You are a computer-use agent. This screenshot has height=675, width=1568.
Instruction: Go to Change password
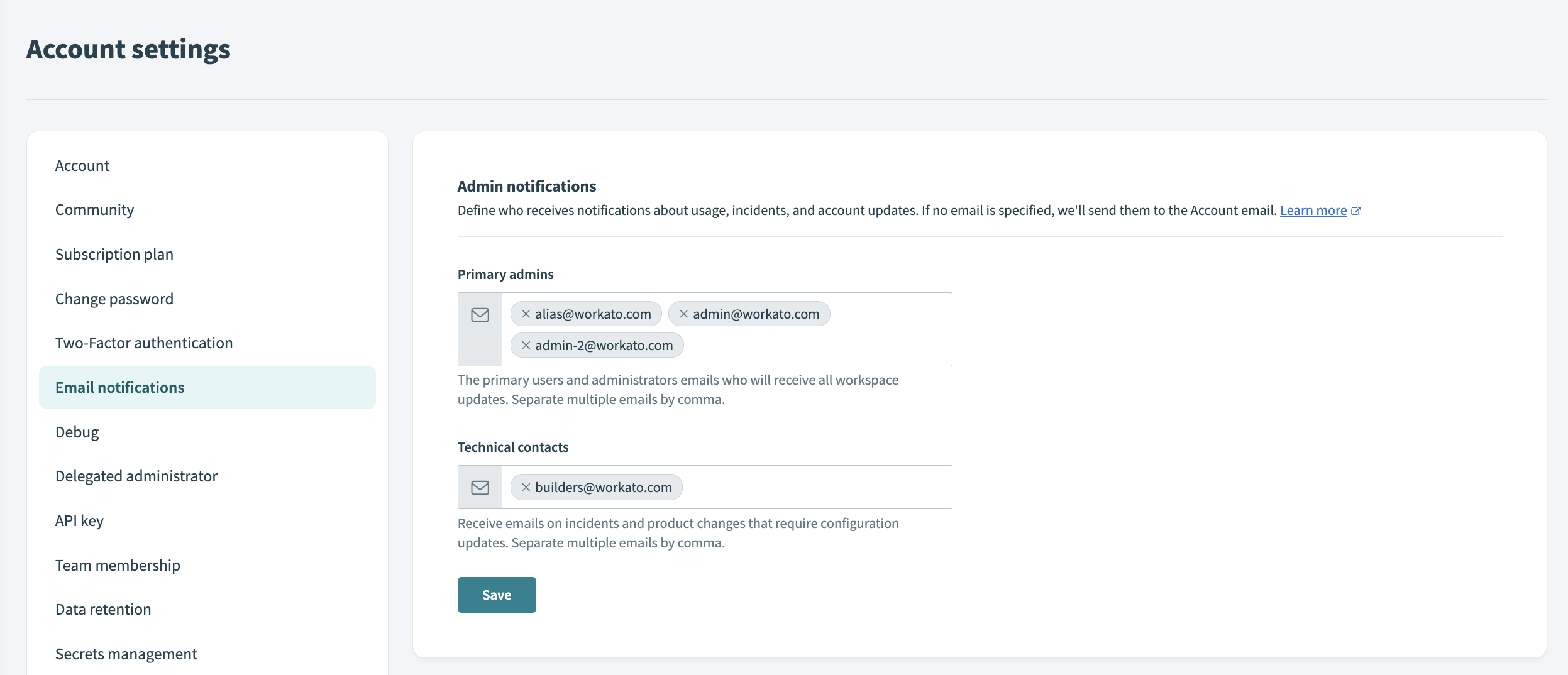click(114, 299)
